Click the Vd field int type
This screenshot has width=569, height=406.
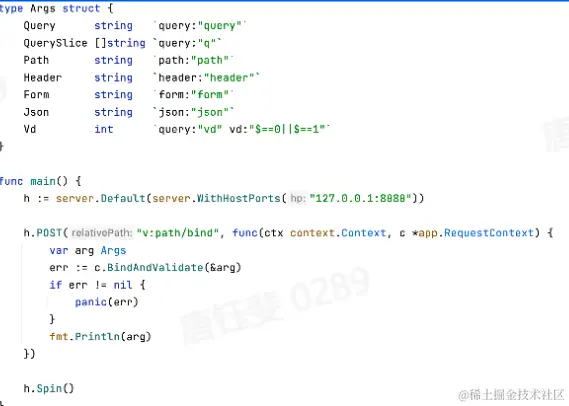coord(104,129)
